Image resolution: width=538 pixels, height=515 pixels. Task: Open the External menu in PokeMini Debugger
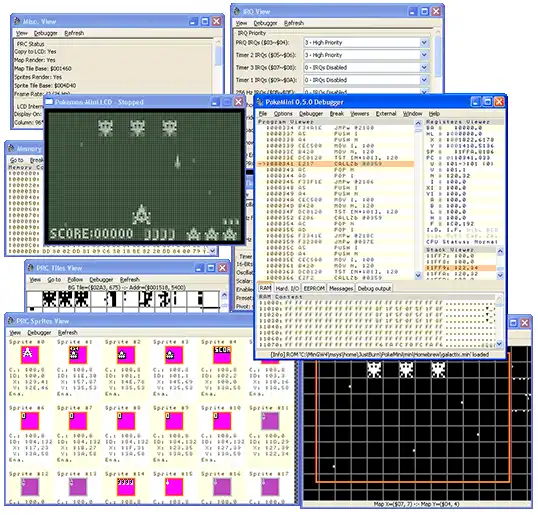(386, 114)
